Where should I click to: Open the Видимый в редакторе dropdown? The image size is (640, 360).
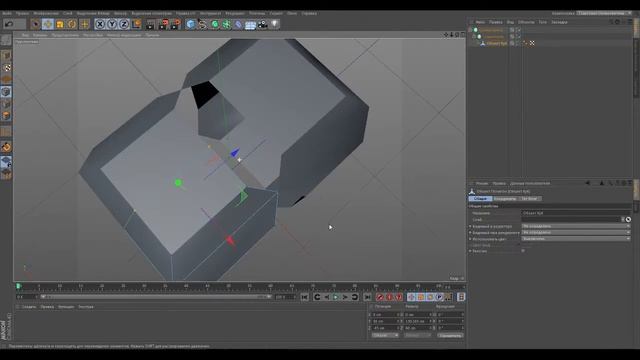point(576,226)
